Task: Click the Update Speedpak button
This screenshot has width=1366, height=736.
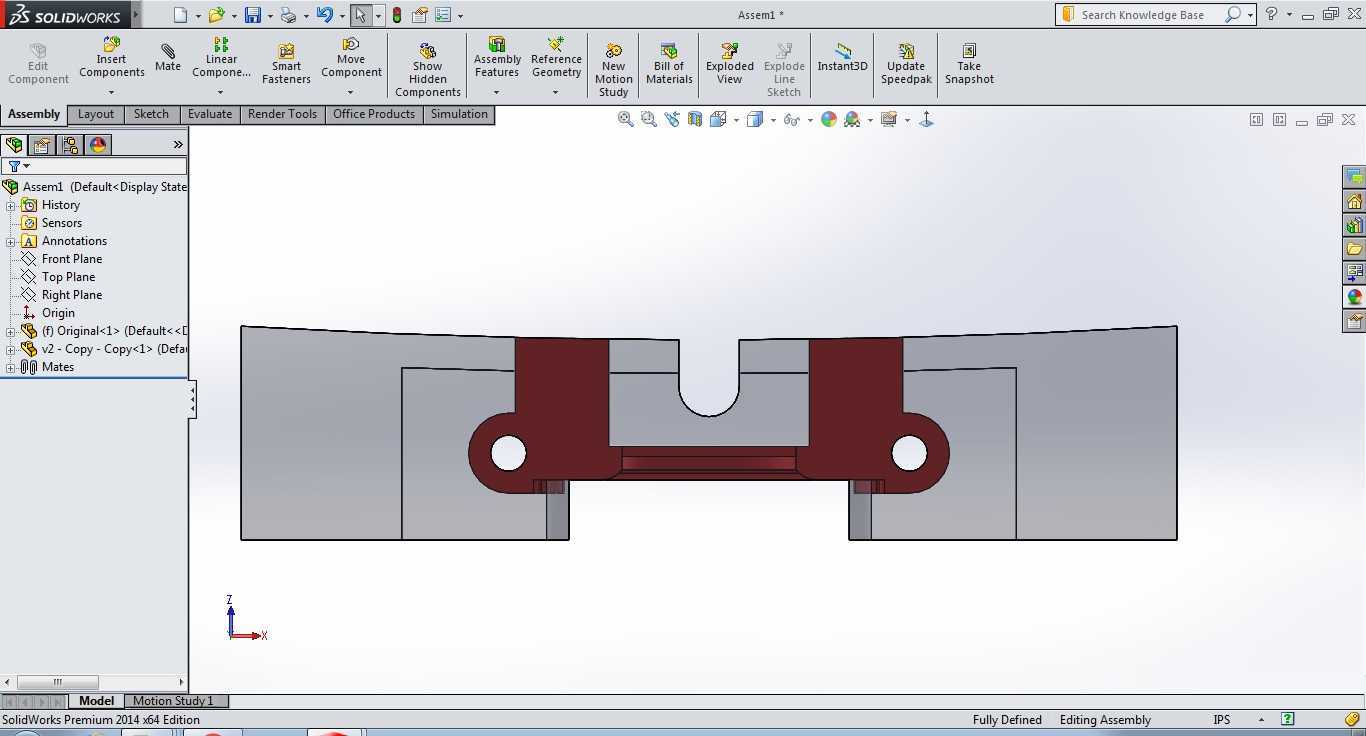Action: click(x=906, y=64)
